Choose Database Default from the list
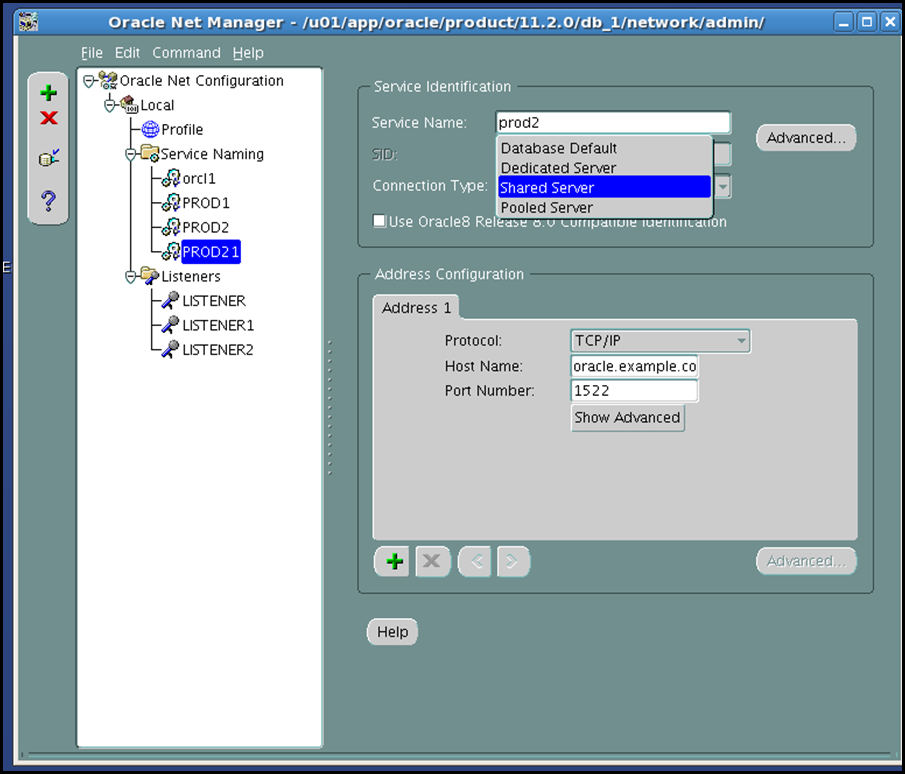This screenshot has width=905, height=774. coord(604,148)
